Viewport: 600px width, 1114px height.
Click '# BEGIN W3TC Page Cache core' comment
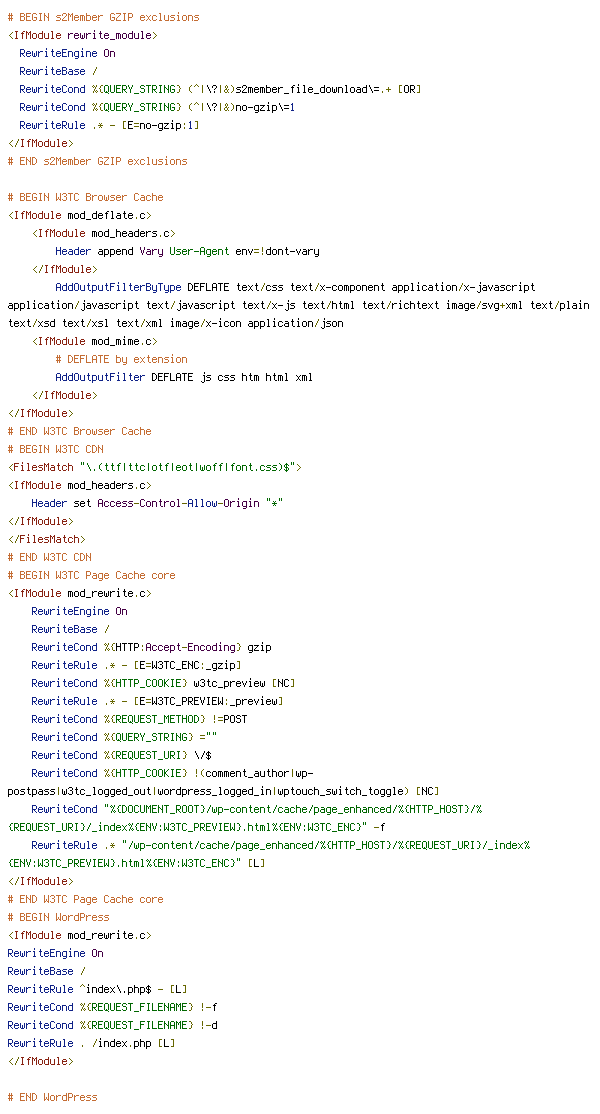(x=92, y=575)
